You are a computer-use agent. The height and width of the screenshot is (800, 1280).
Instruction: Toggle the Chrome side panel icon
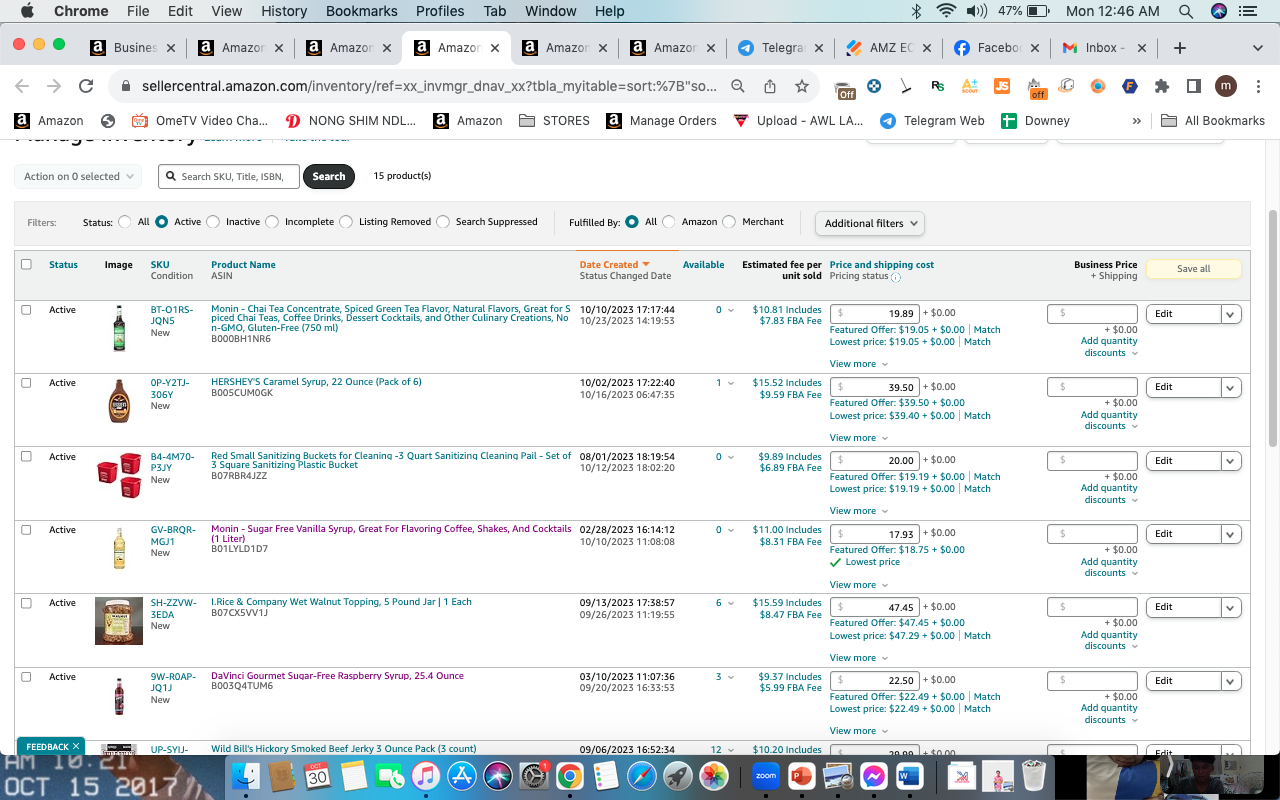pos(1193,86)
